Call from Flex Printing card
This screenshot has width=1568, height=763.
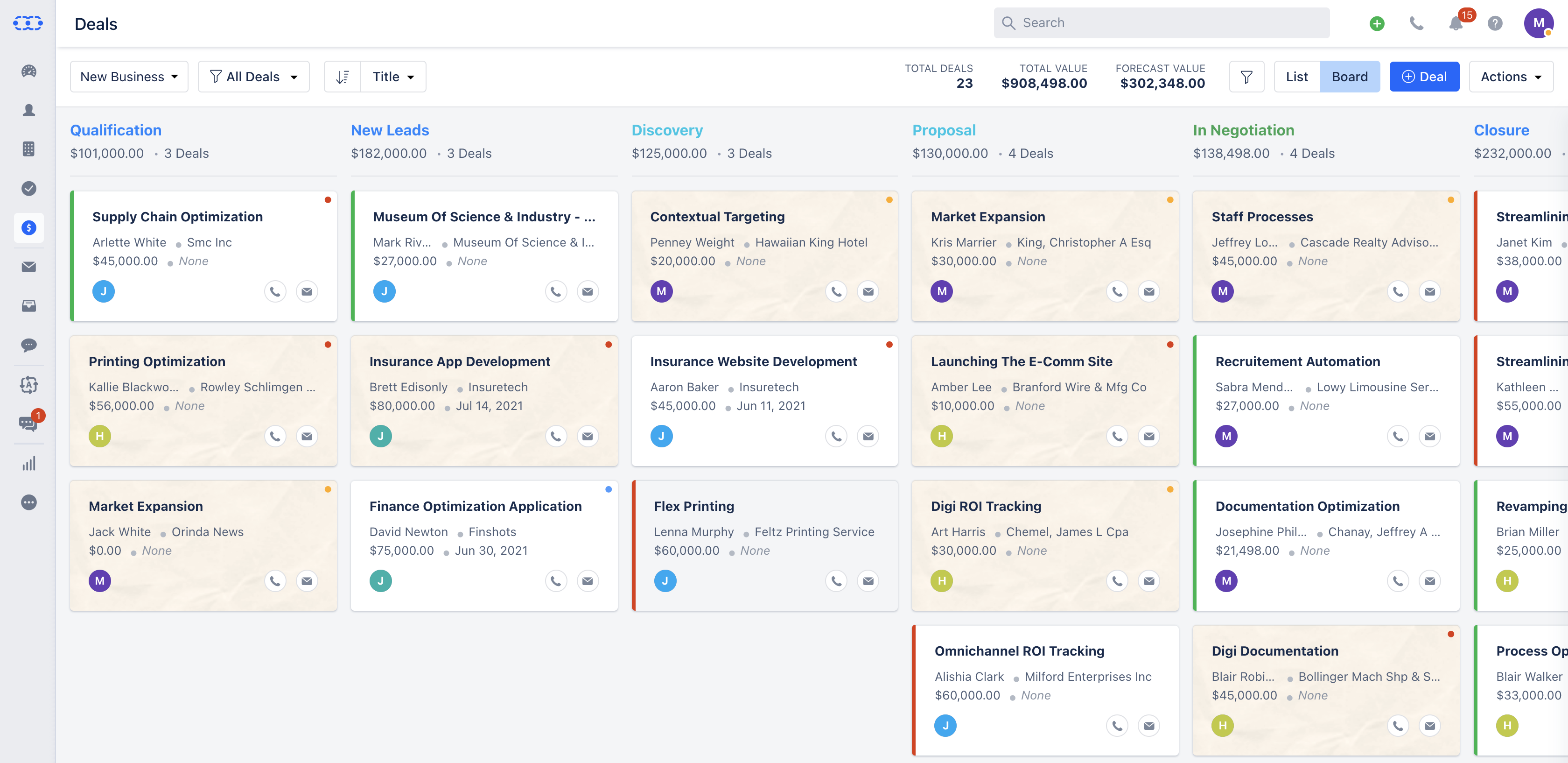coord(836,581)
